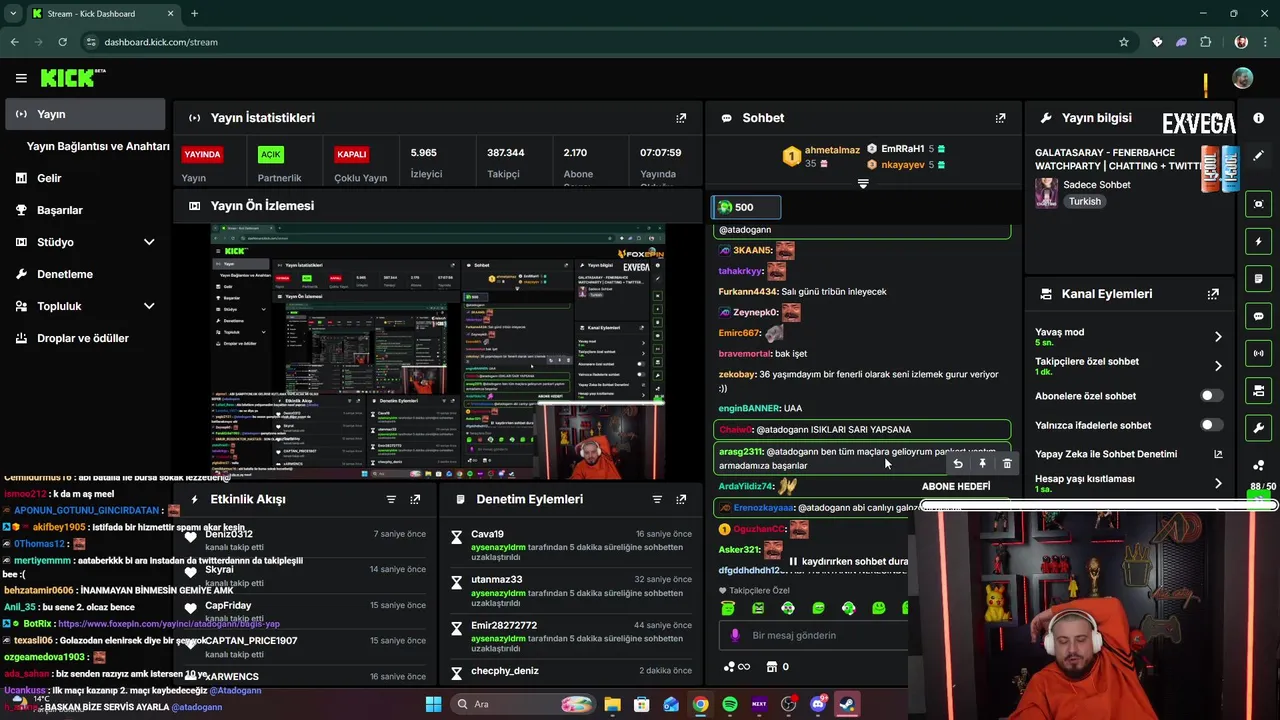Reply to the highlighted arasg2311 message

click(x=958, y=464)
